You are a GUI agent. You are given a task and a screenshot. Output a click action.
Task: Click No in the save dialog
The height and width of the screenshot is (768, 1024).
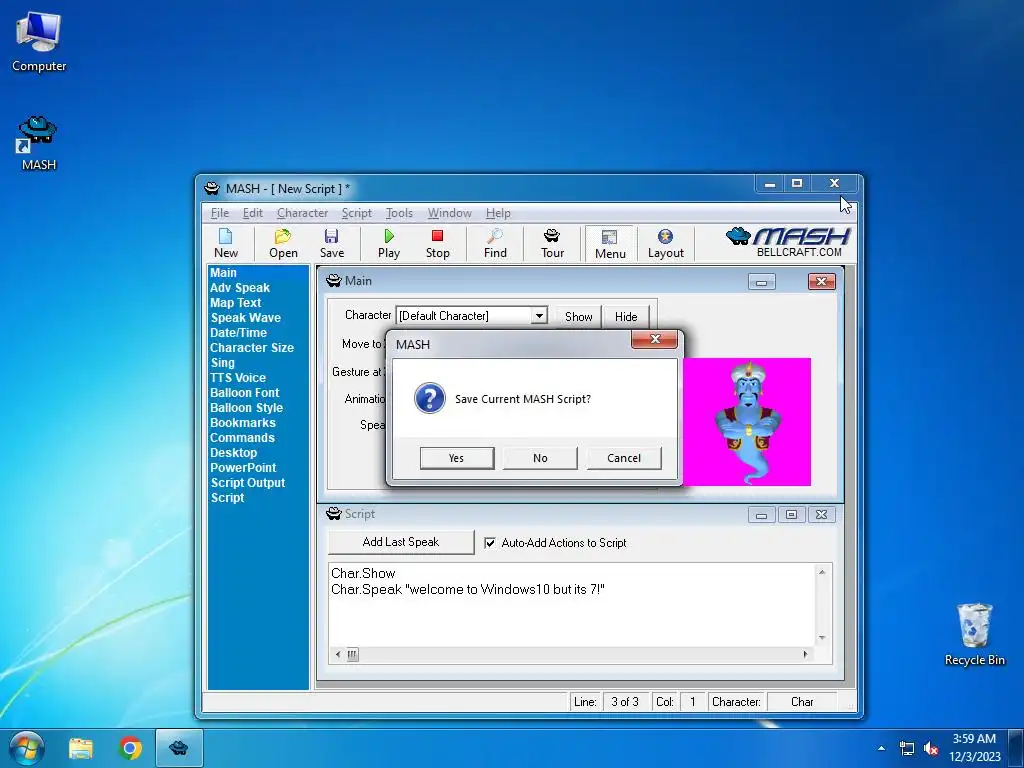tap(540, 458)
